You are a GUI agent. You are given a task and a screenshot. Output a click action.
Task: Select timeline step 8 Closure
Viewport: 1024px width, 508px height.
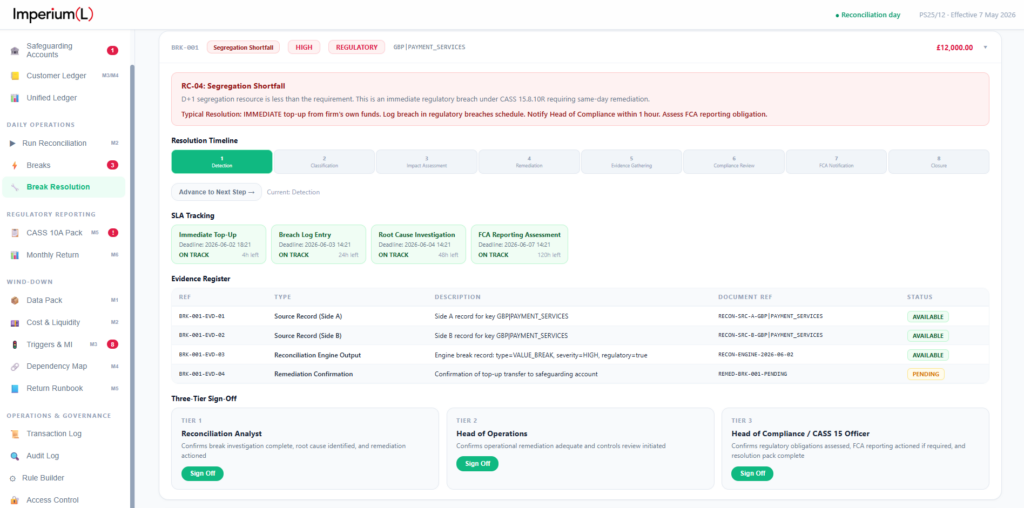coord(939,162)
